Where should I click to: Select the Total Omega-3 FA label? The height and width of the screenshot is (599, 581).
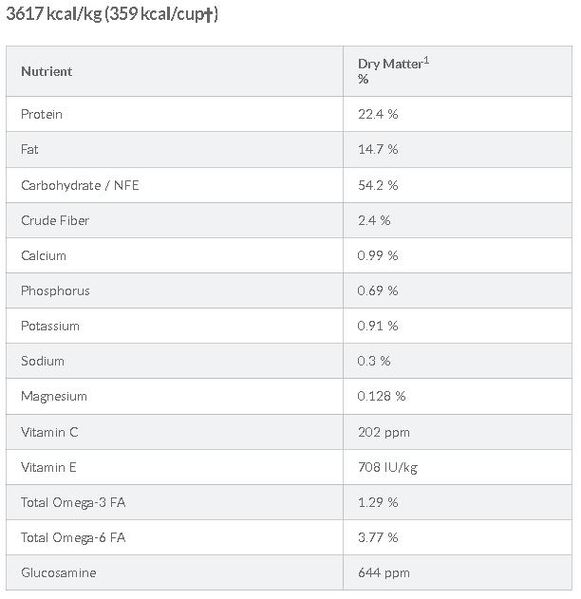click(x=73, y=502)
